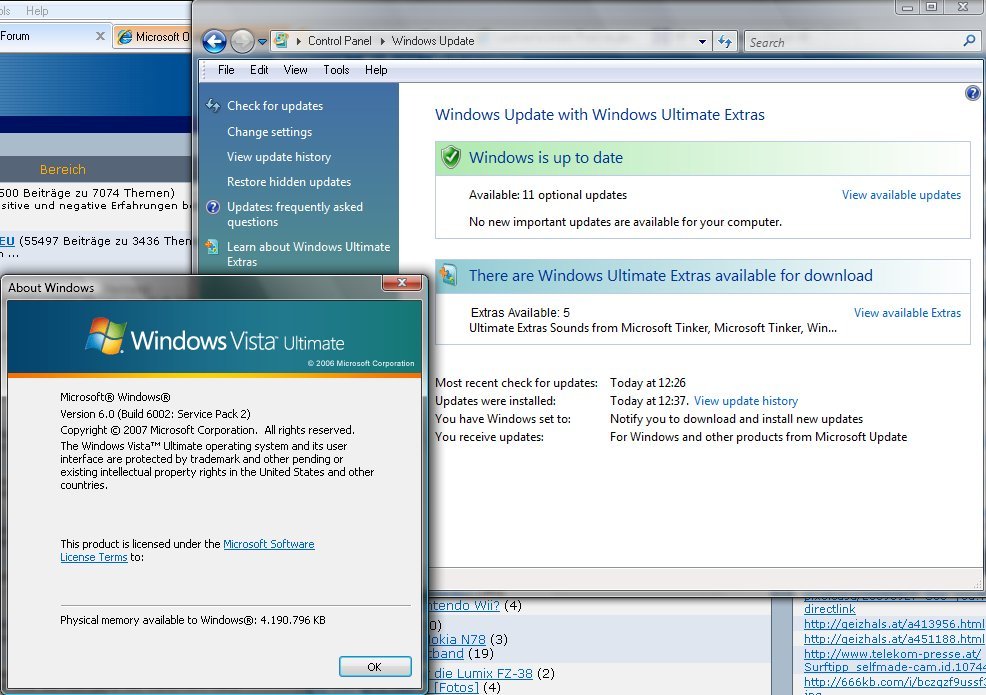Open the Help menu in Windows Update window

pos(376,70)
